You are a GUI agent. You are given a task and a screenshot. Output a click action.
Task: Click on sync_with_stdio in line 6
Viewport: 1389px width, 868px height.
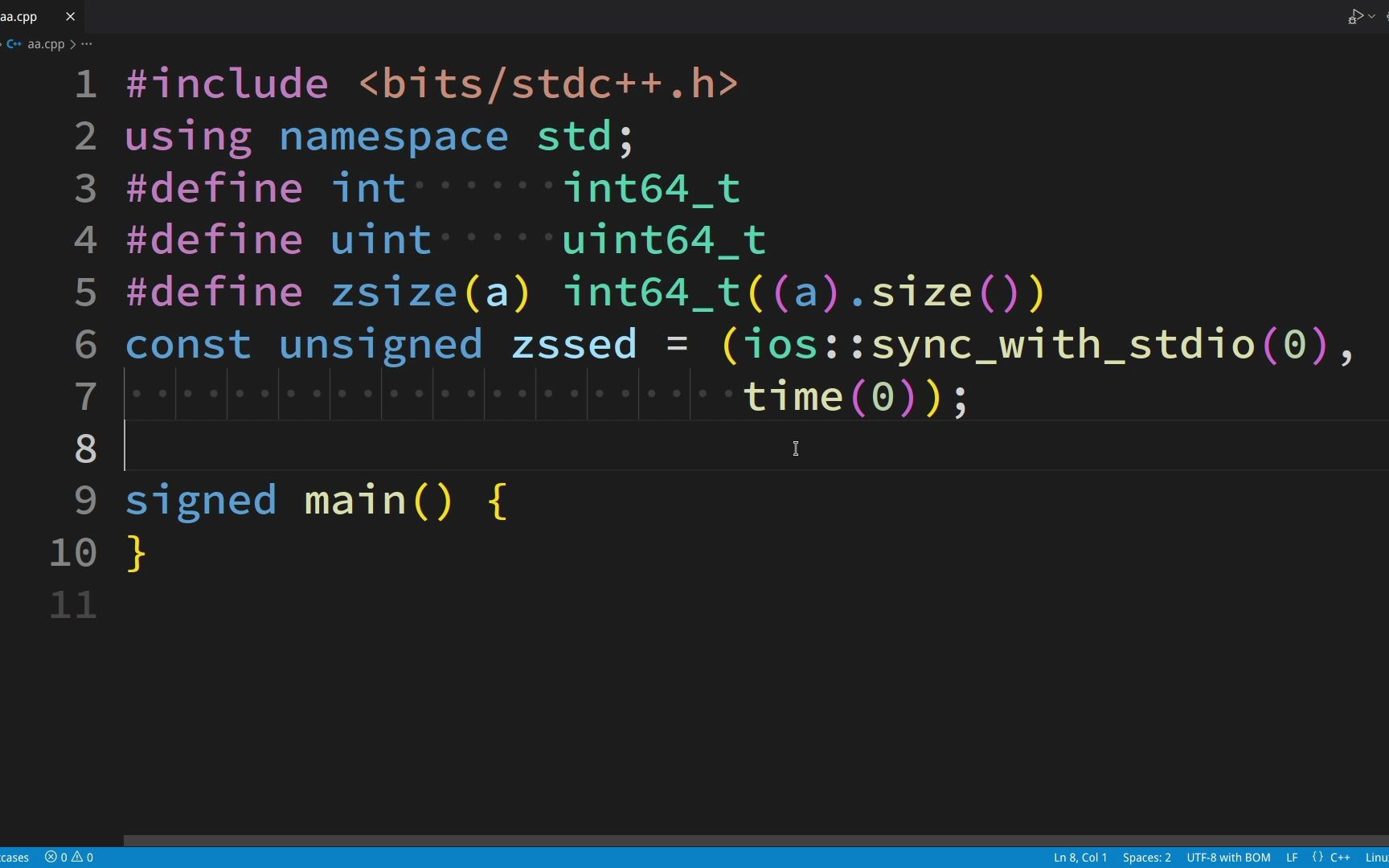click(x=1063, y=344)
